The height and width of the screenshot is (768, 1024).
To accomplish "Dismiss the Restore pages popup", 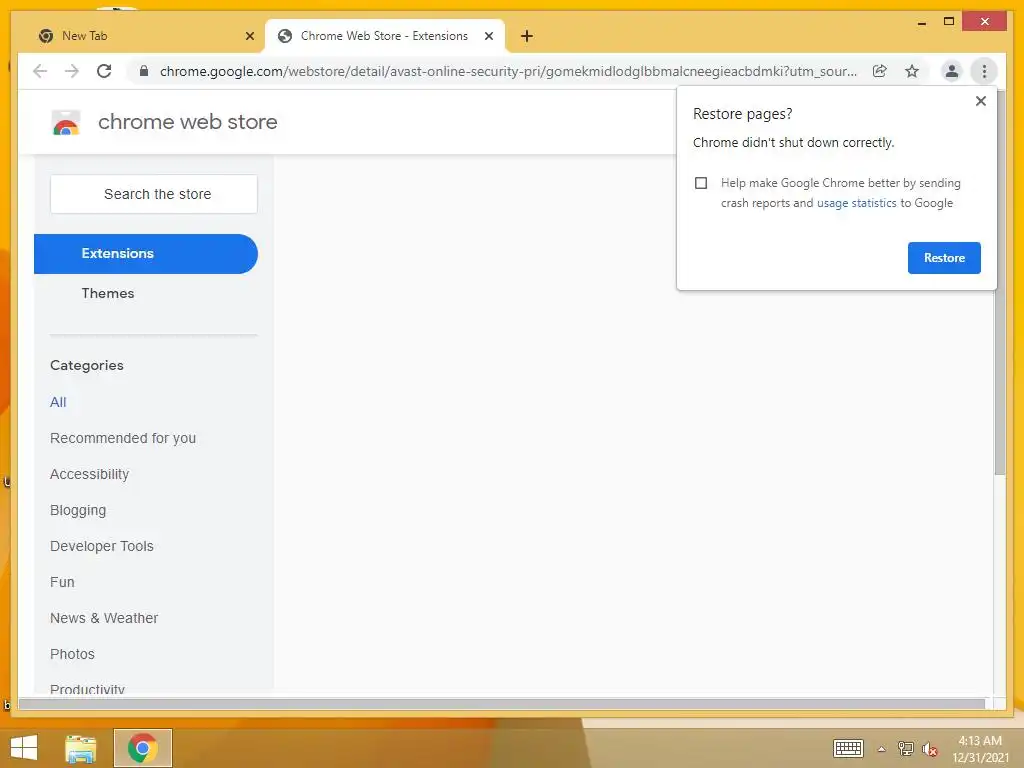I will point(980,101).
